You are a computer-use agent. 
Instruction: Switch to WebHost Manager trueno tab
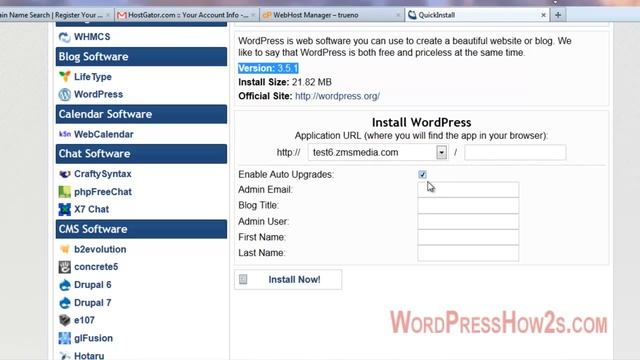pyautogui.click(x=331, y=15)
